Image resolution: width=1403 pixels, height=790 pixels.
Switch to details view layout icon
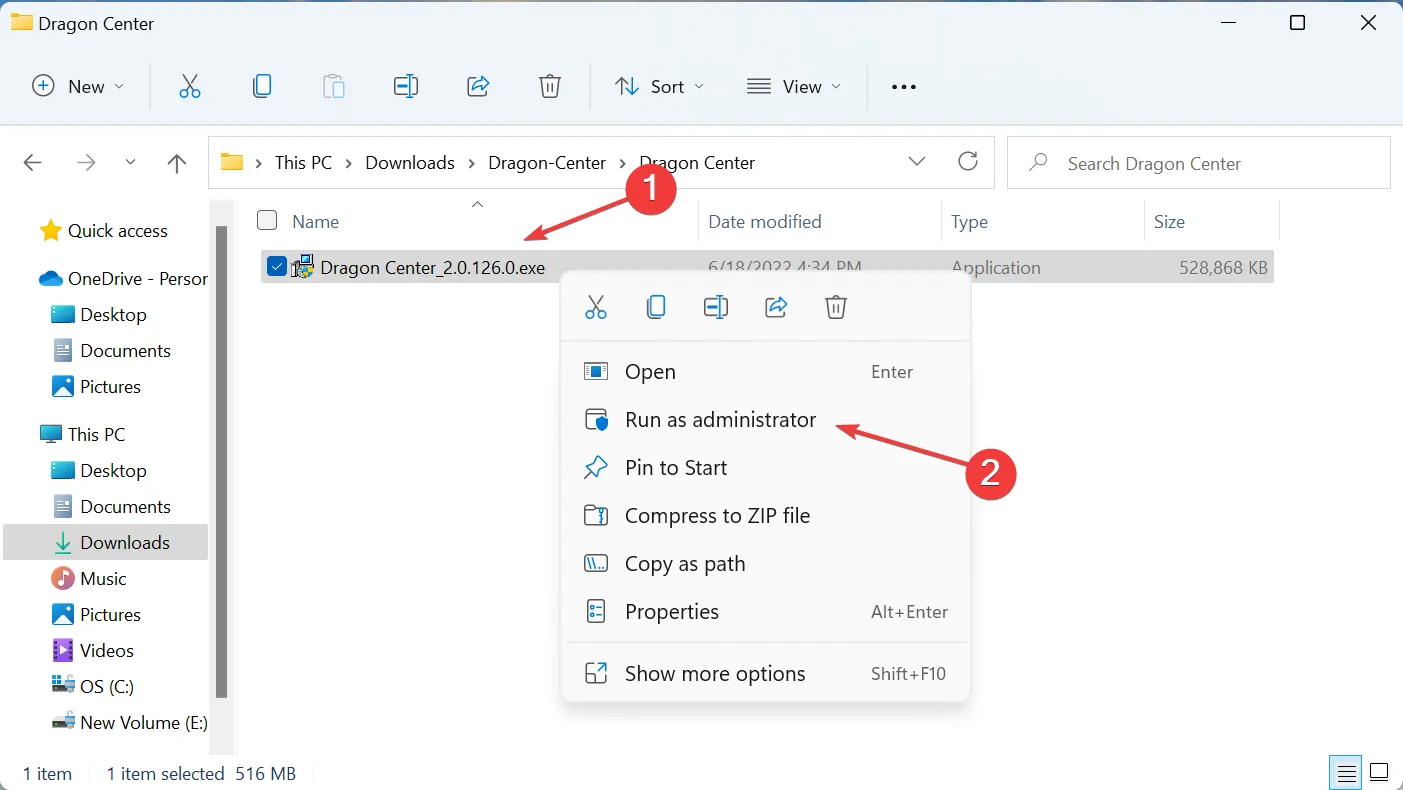[x=1347, y=773]
